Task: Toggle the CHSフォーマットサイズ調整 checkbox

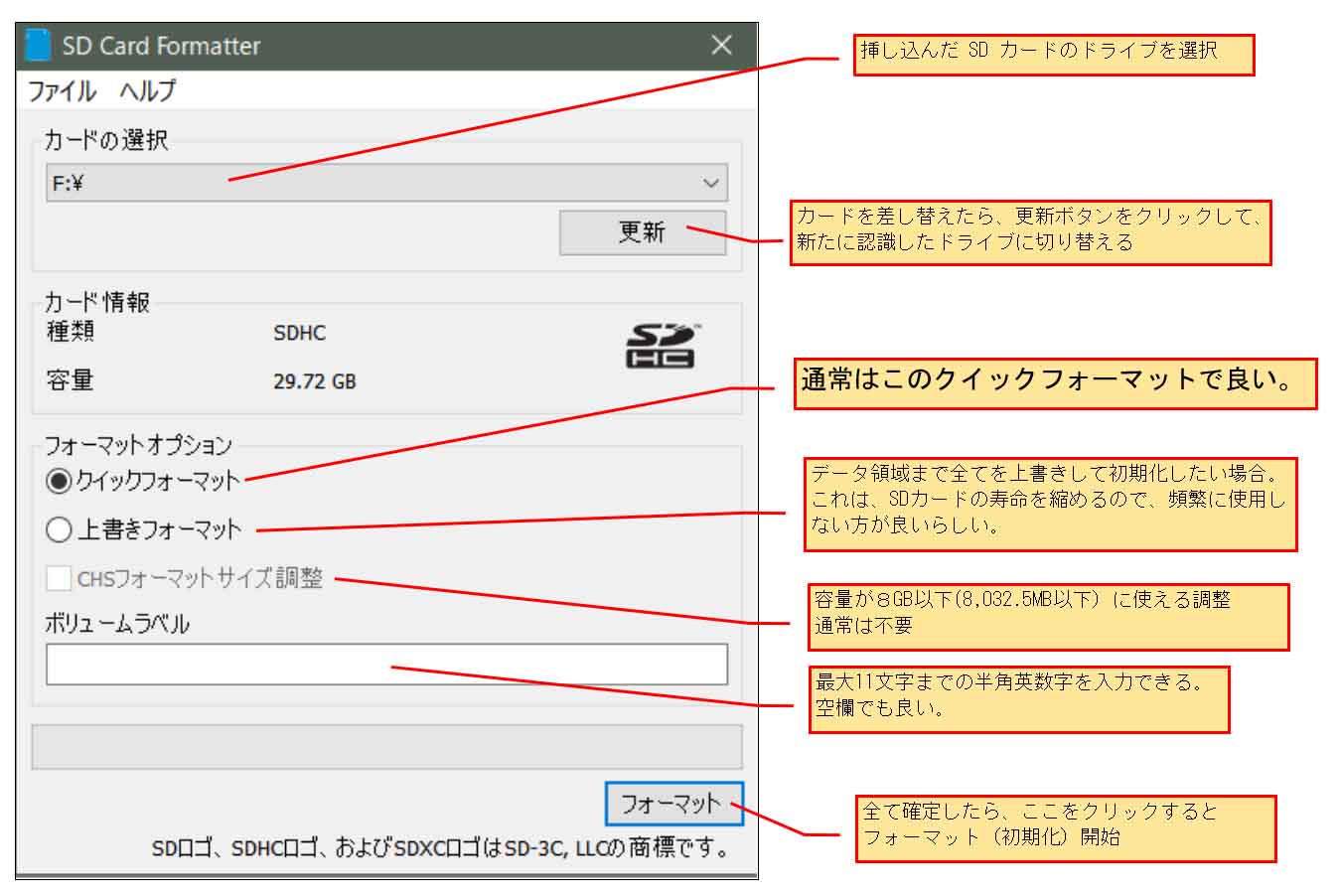Action: tap(59, 578)
